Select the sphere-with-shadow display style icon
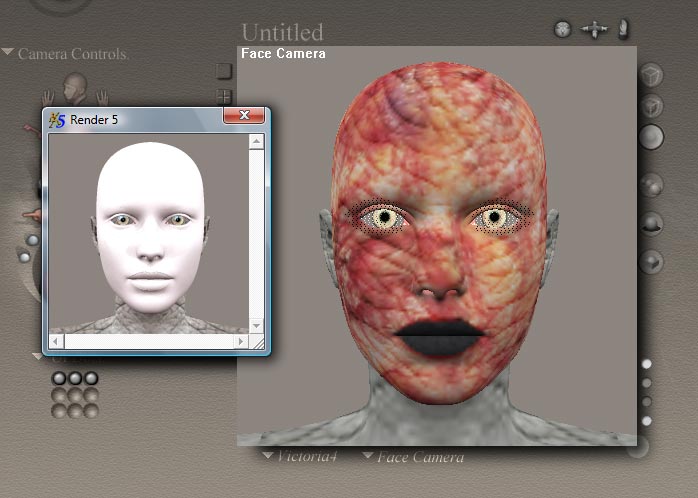698x498 pixels. coord(652,223)
